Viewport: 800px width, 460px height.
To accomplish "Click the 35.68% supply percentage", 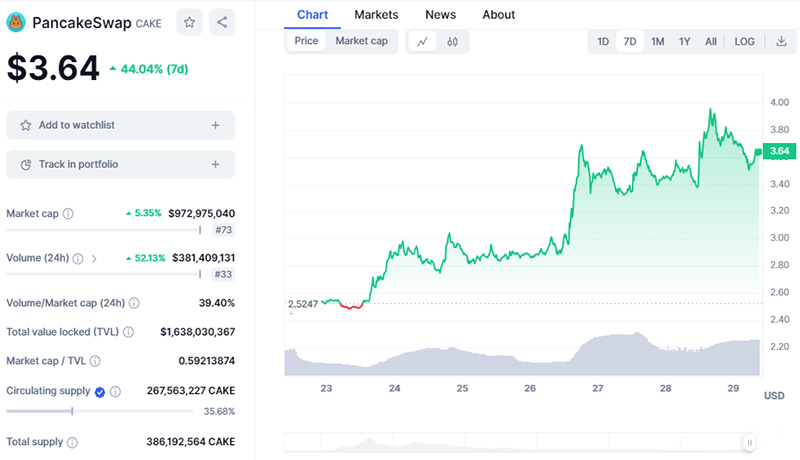I will coord(219,412).
